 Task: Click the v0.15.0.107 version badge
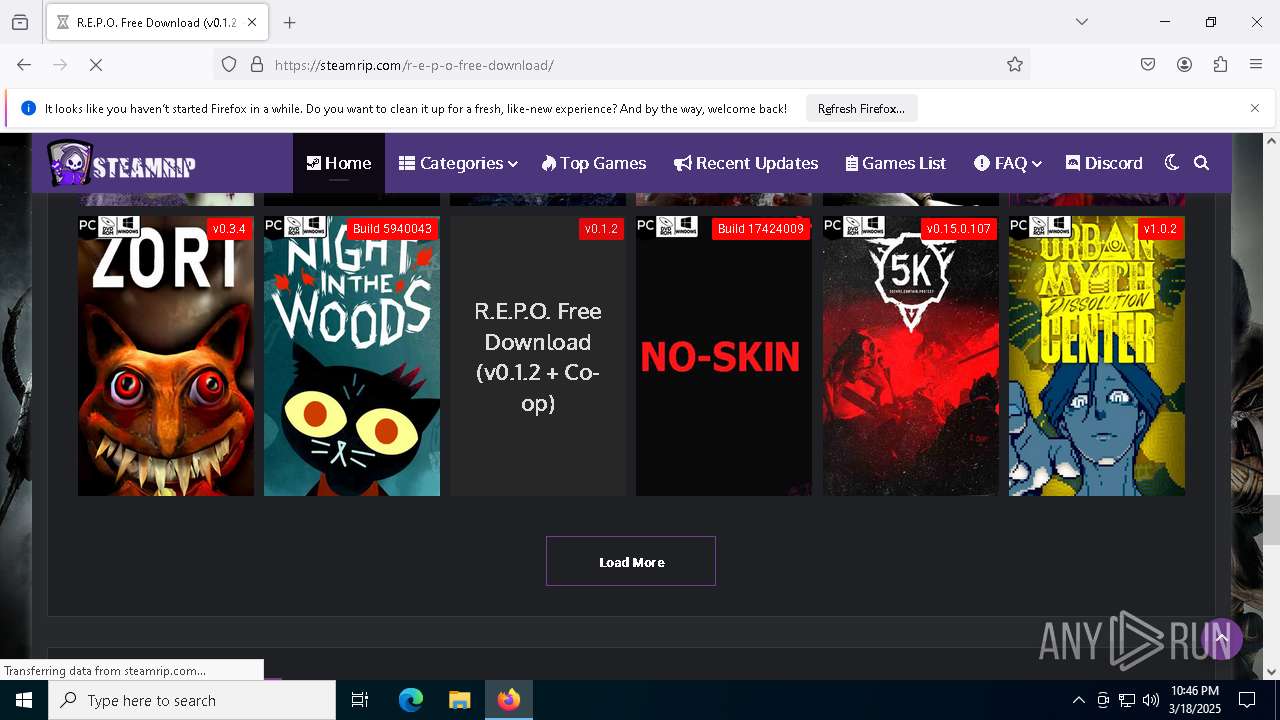pyautogui.click(x=958, y=229)
